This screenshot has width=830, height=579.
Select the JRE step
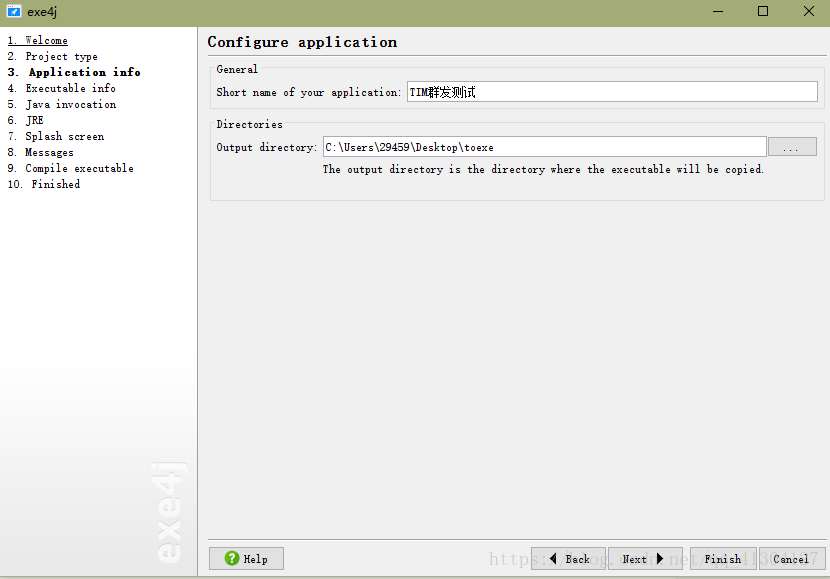pos(25,120)
